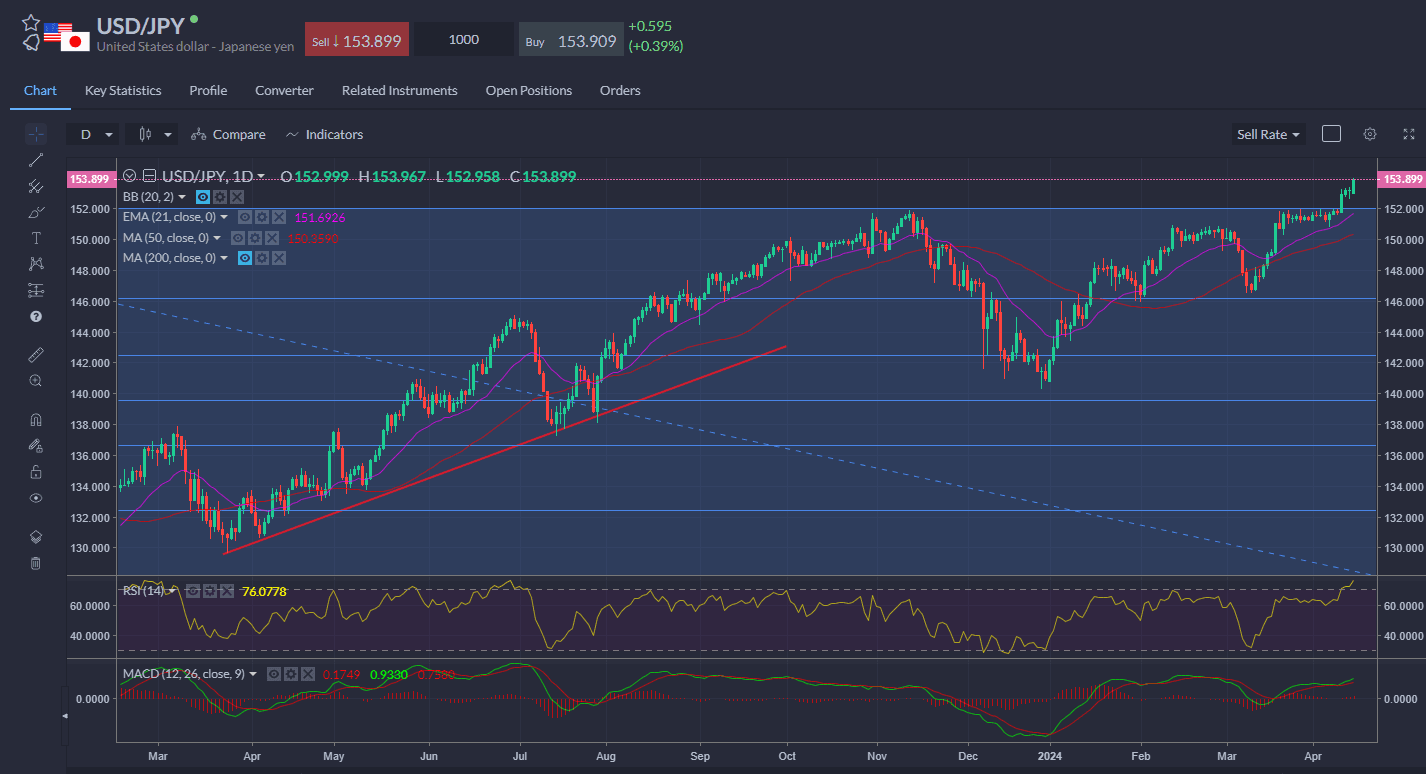Click the price alert icon below the star
Image resolution: width=1426 pixels, height=774 pixels.
point(31,42)
